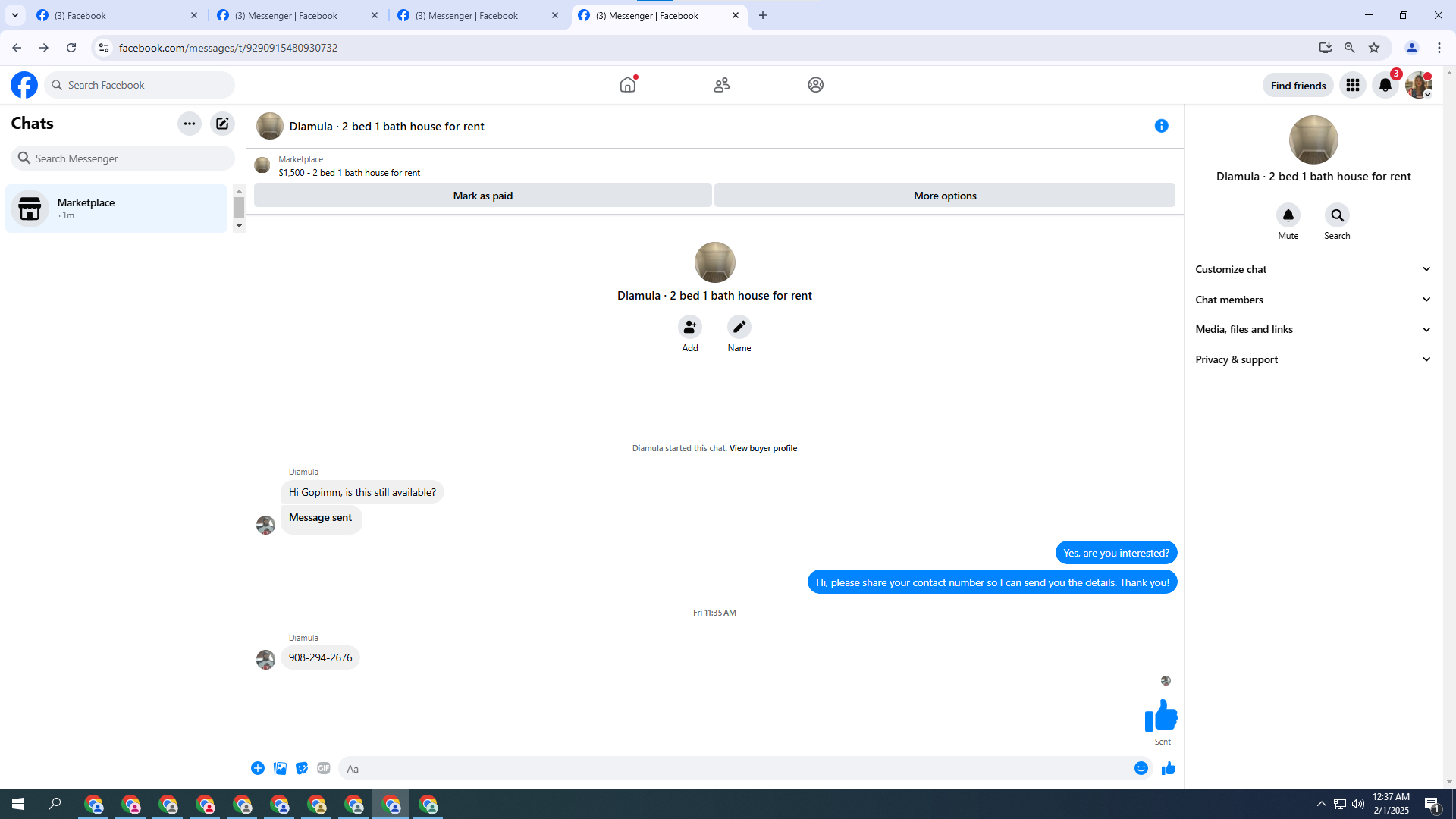Open the emoji picker
Viewport: 1456px width, 819px height.
[x=1141, y=769]
